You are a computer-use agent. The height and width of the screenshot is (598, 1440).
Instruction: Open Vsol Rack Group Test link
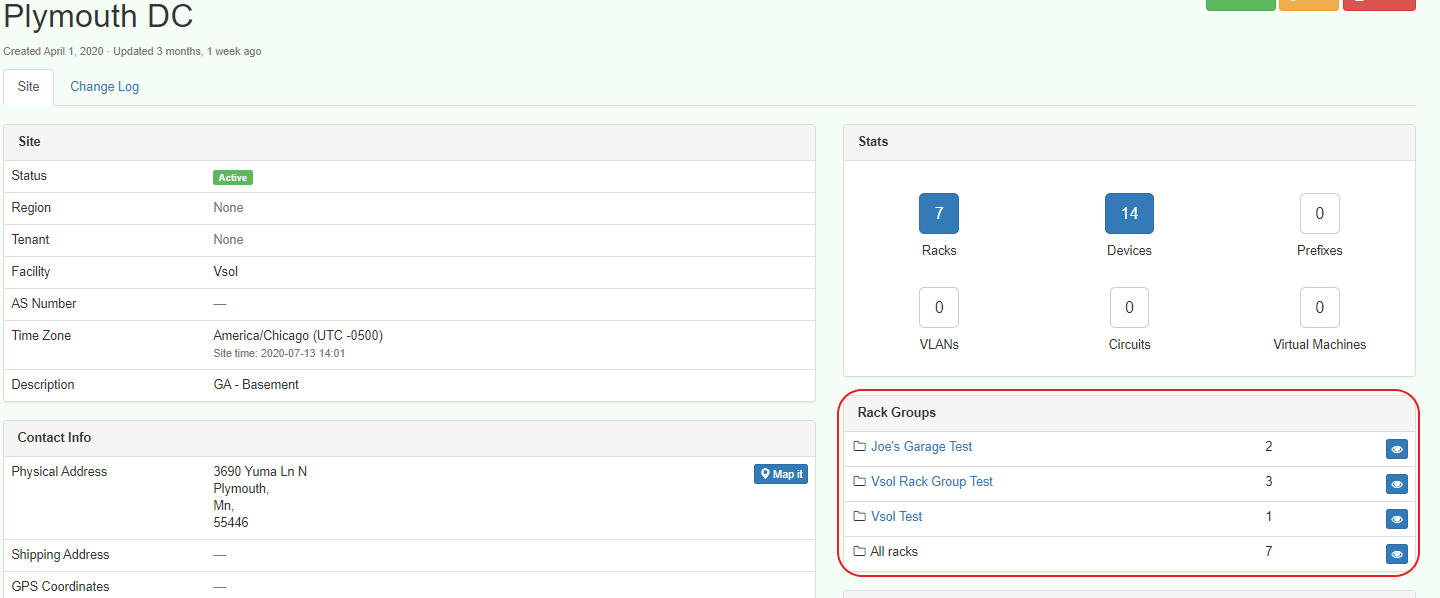pyautogui.click(x=932, y=482)
